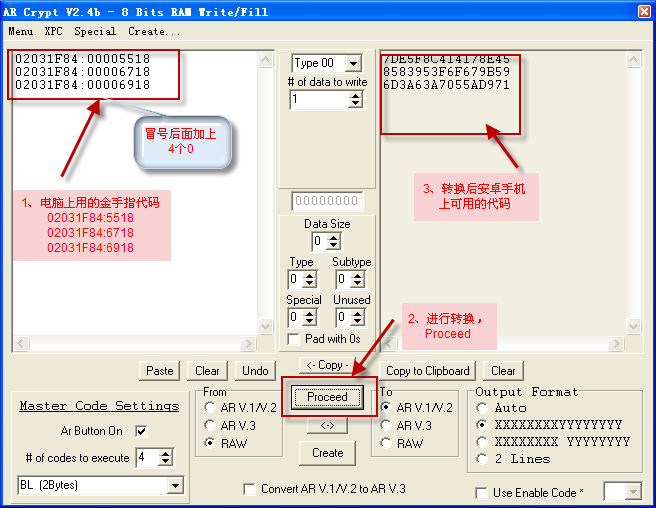
Task: Increase the Special value
Action: pos(309,313)
